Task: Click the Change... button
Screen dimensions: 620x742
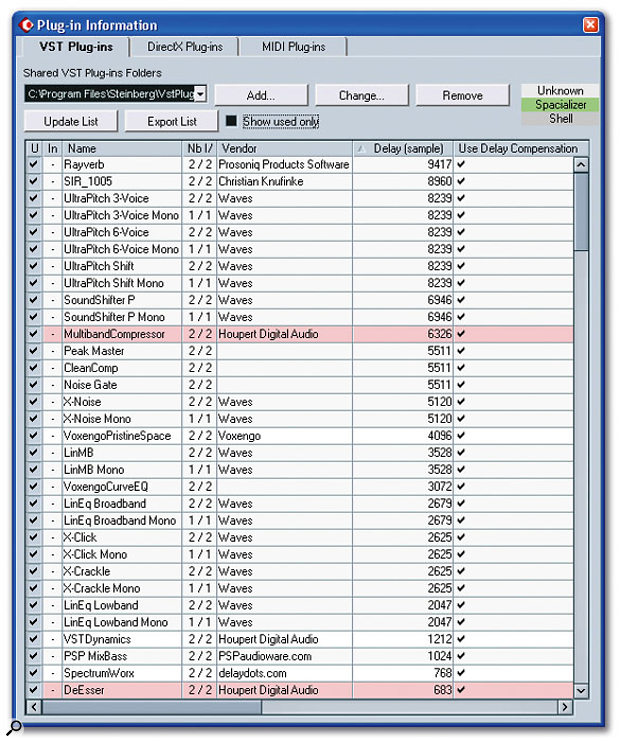Action: pos(362,96)
